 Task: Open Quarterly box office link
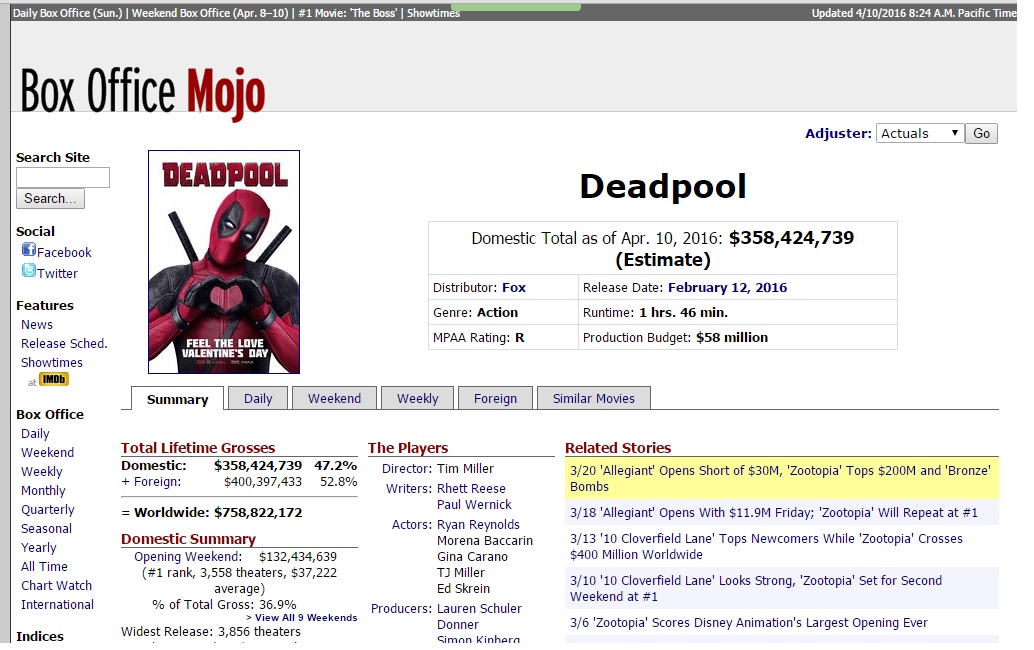(x=47, y=510)
